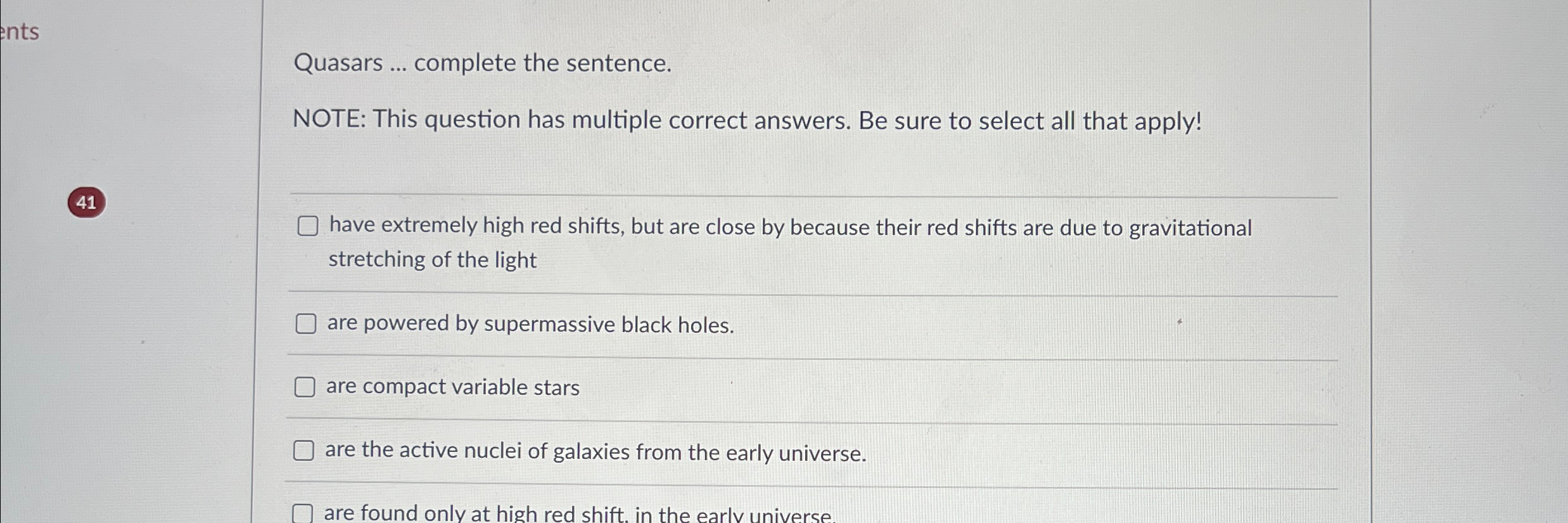1568x523 pixels.
Task: Select the gravitational stretching answer checkbox
Action: click(x=307, y=226)
